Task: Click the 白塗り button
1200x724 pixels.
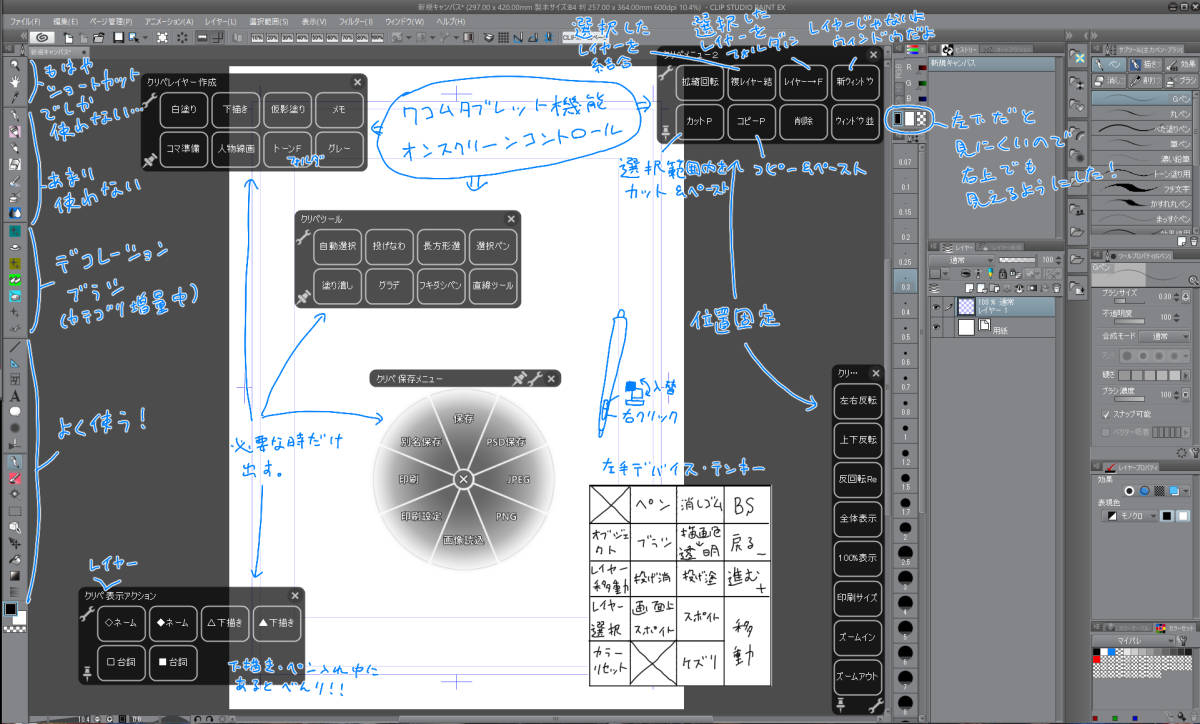Action: 183,108
